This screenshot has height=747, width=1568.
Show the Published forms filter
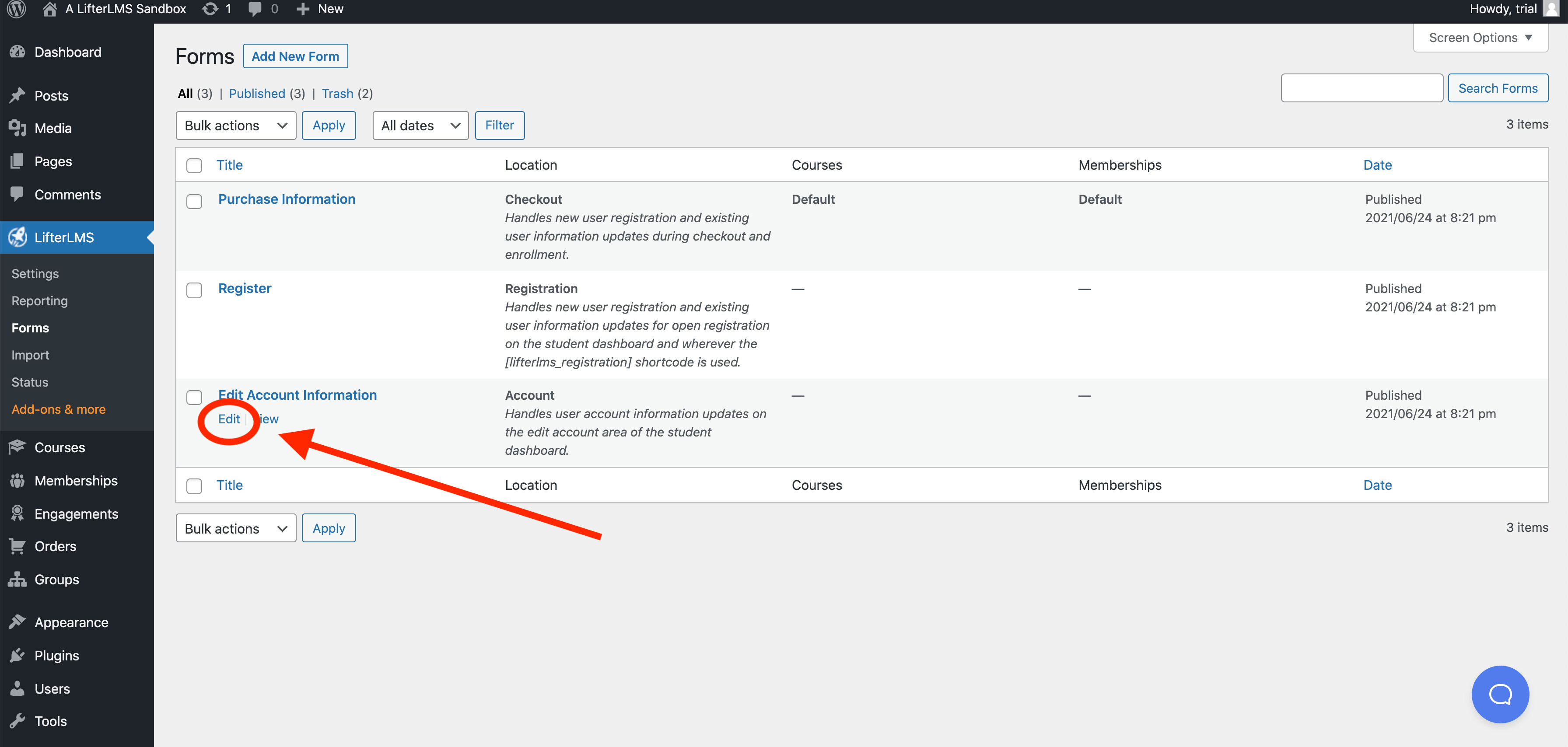coord(257,93)
